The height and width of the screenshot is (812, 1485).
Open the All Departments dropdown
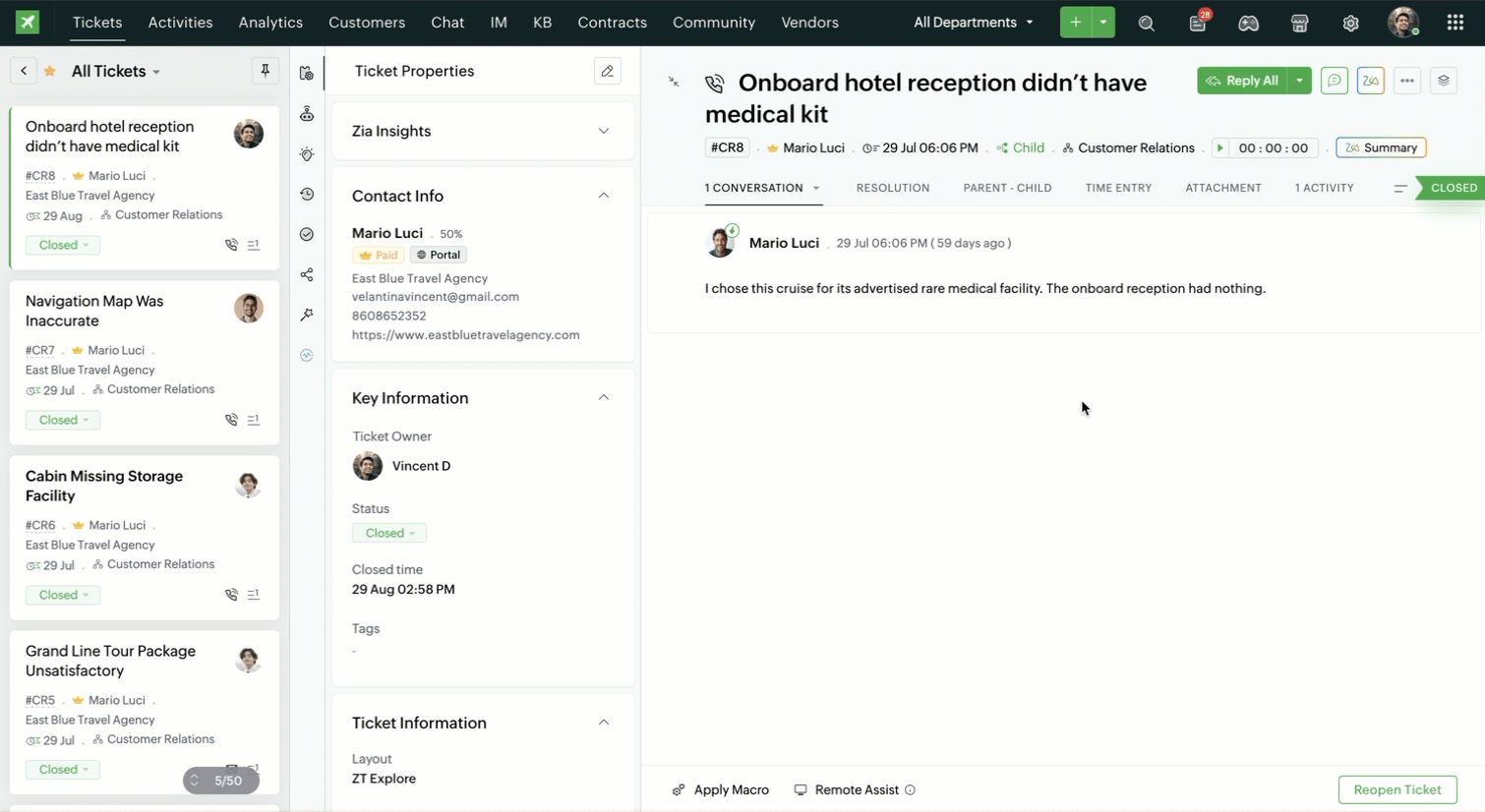click(973, 23)
